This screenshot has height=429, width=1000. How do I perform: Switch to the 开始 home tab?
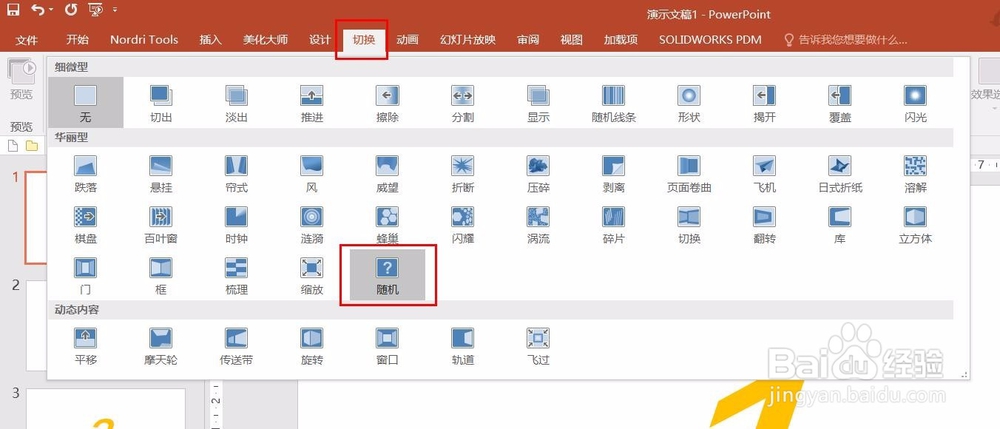coord(78,40)
